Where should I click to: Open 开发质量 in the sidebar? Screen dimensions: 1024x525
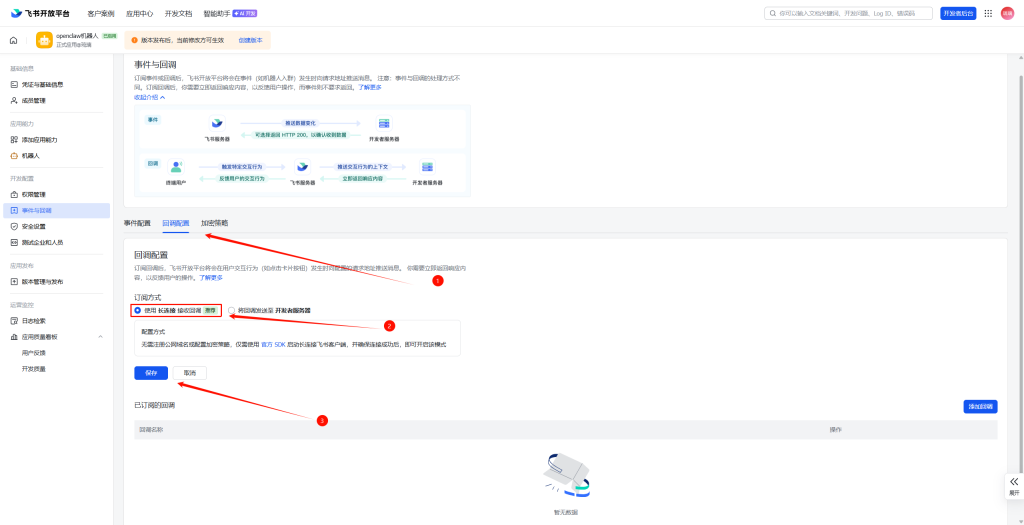point(34,369)
